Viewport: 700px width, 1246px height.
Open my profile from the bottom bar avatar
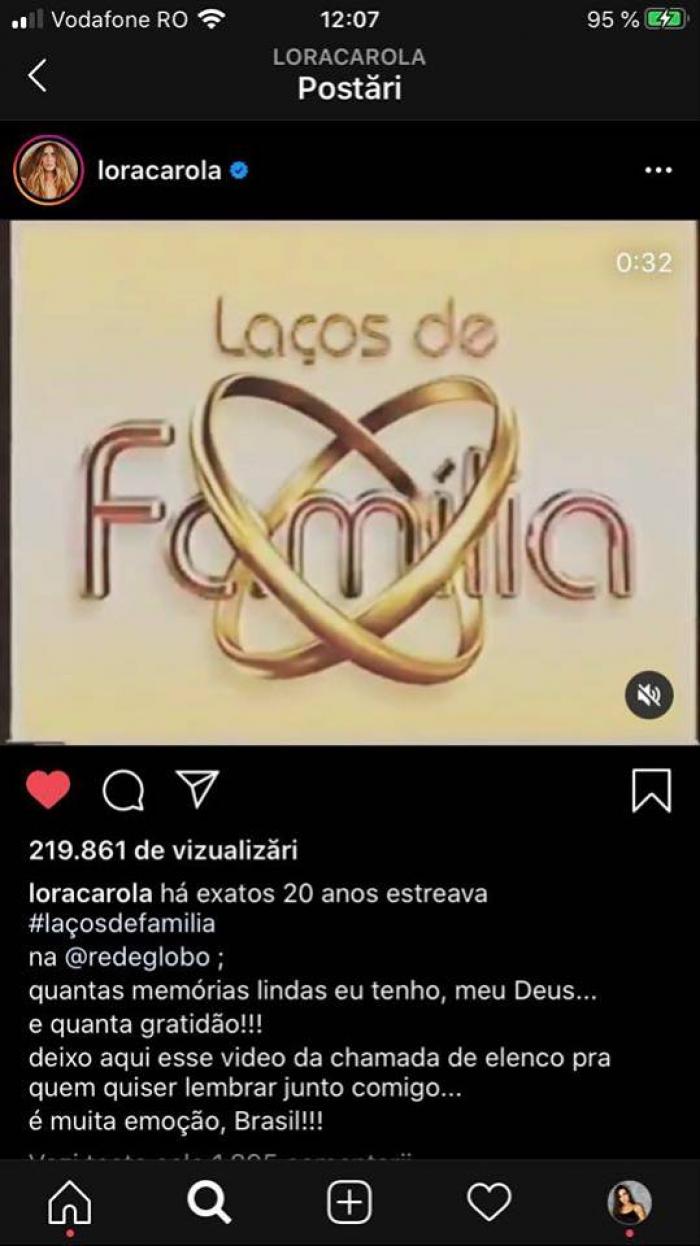coord(629,1202)
